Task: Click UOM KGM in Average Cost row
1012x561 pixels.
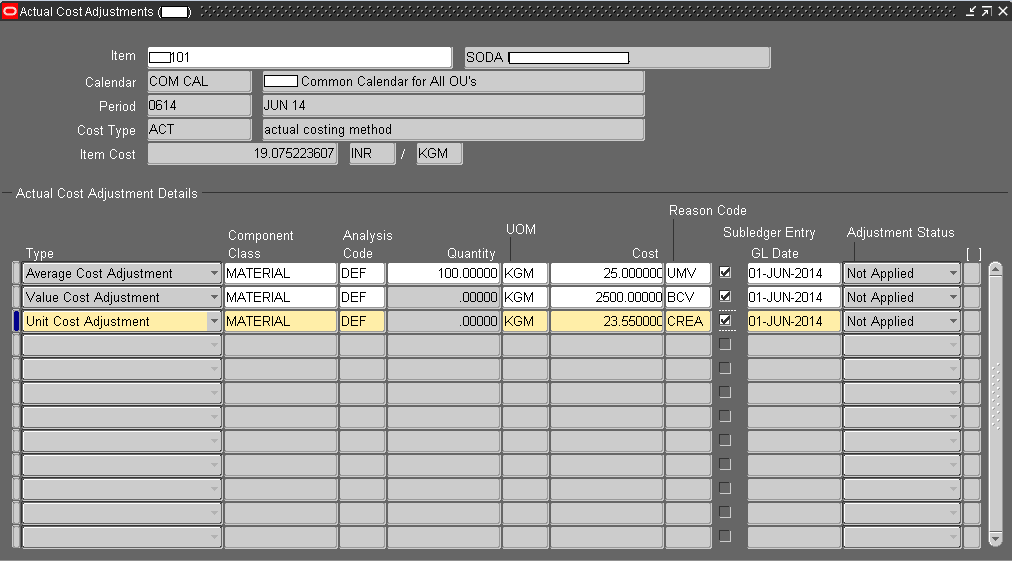Action: 525,274
